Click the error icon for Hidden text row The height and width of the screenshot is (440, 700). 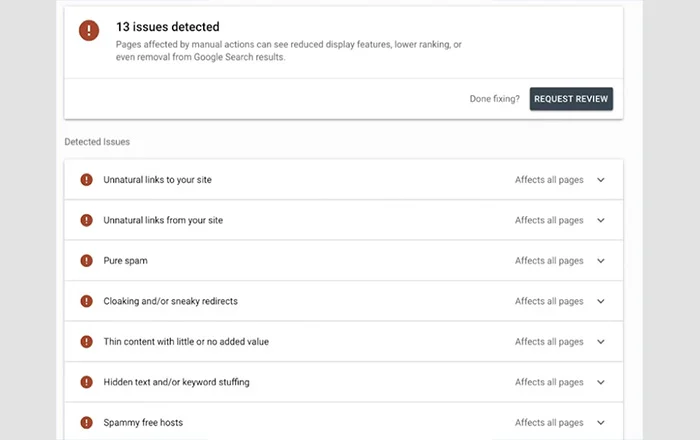86,382
